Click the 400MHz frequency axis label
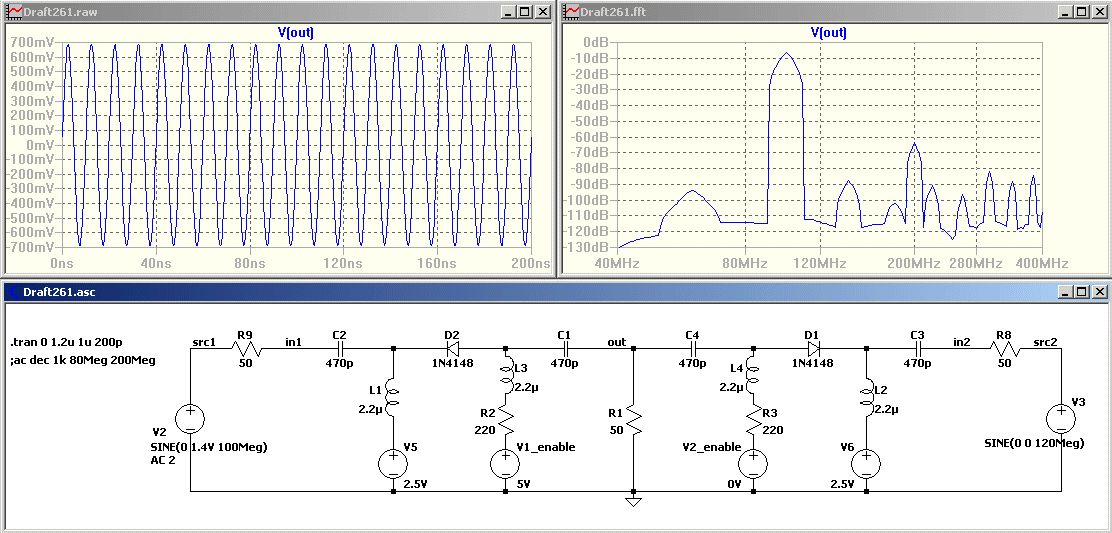 coord(1042,264)
